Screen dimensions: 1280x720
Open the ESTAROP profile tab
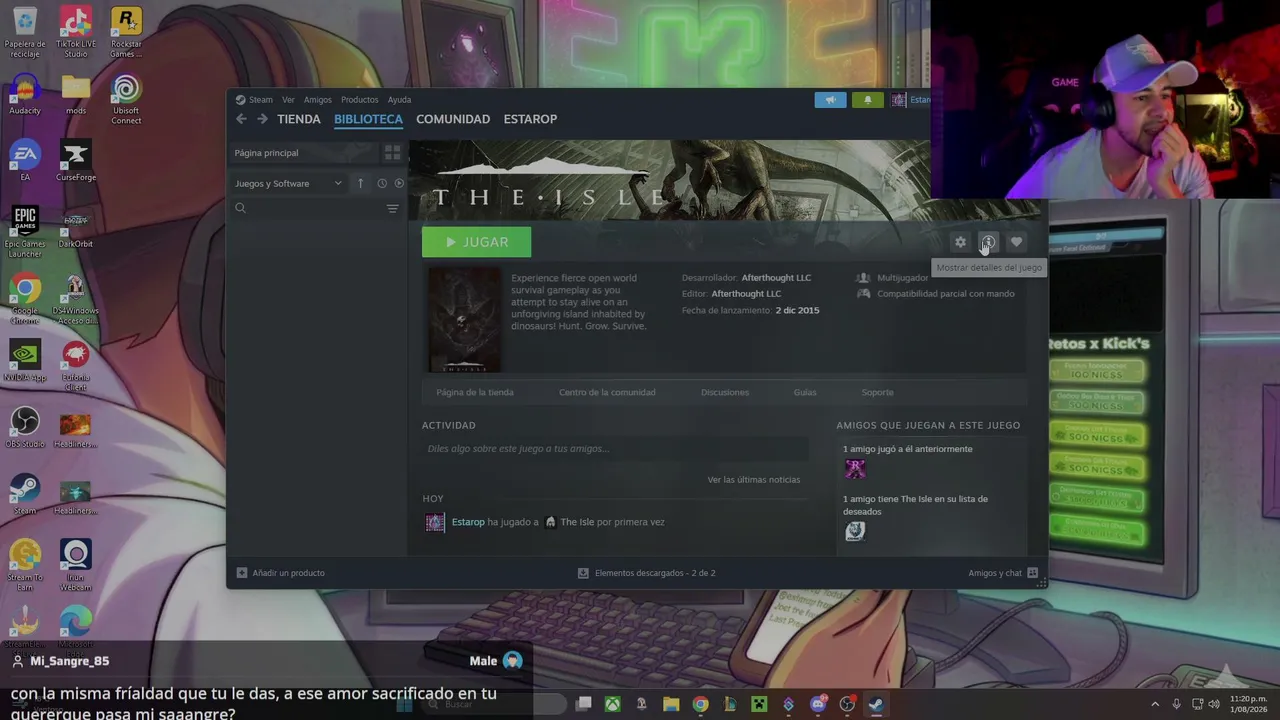[530, 119]
